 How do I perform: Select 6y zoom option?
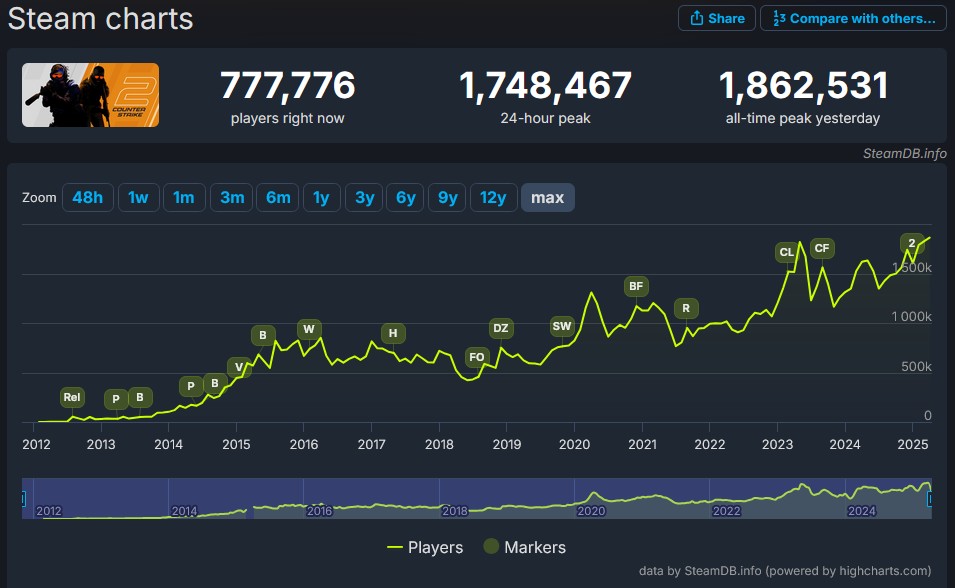(406, 197)
